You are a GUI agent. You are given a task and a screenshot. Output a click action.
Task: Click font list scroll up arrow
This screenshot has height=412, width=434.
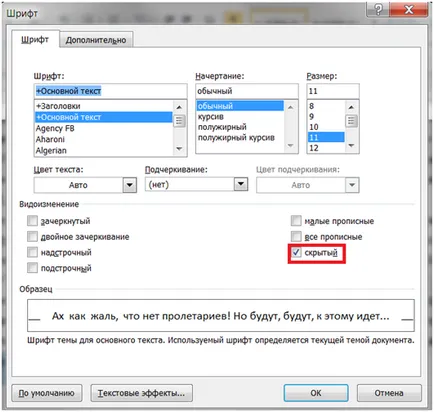pyautogui.click(x=179, y=107)
